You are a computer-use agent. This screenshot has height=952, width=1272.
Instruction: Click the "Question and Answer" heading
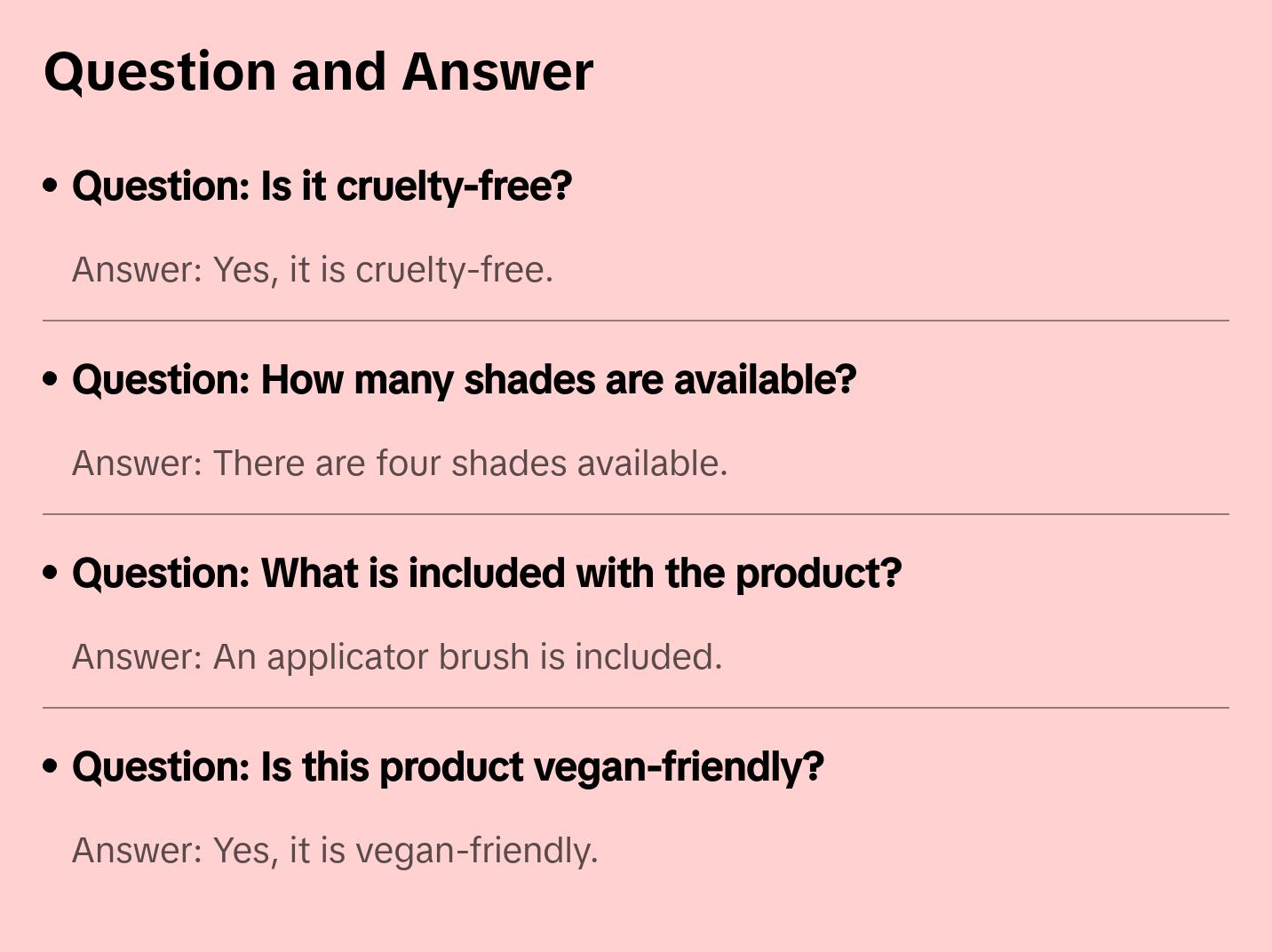pos(318,71)
